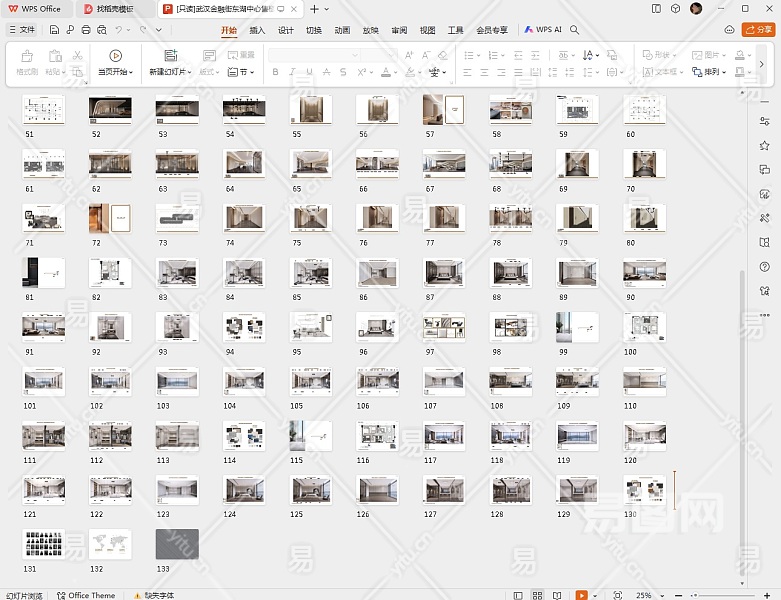Screen dimensions: 781x600
Task: Open the 文件 file menu
Action: point(22,30)
